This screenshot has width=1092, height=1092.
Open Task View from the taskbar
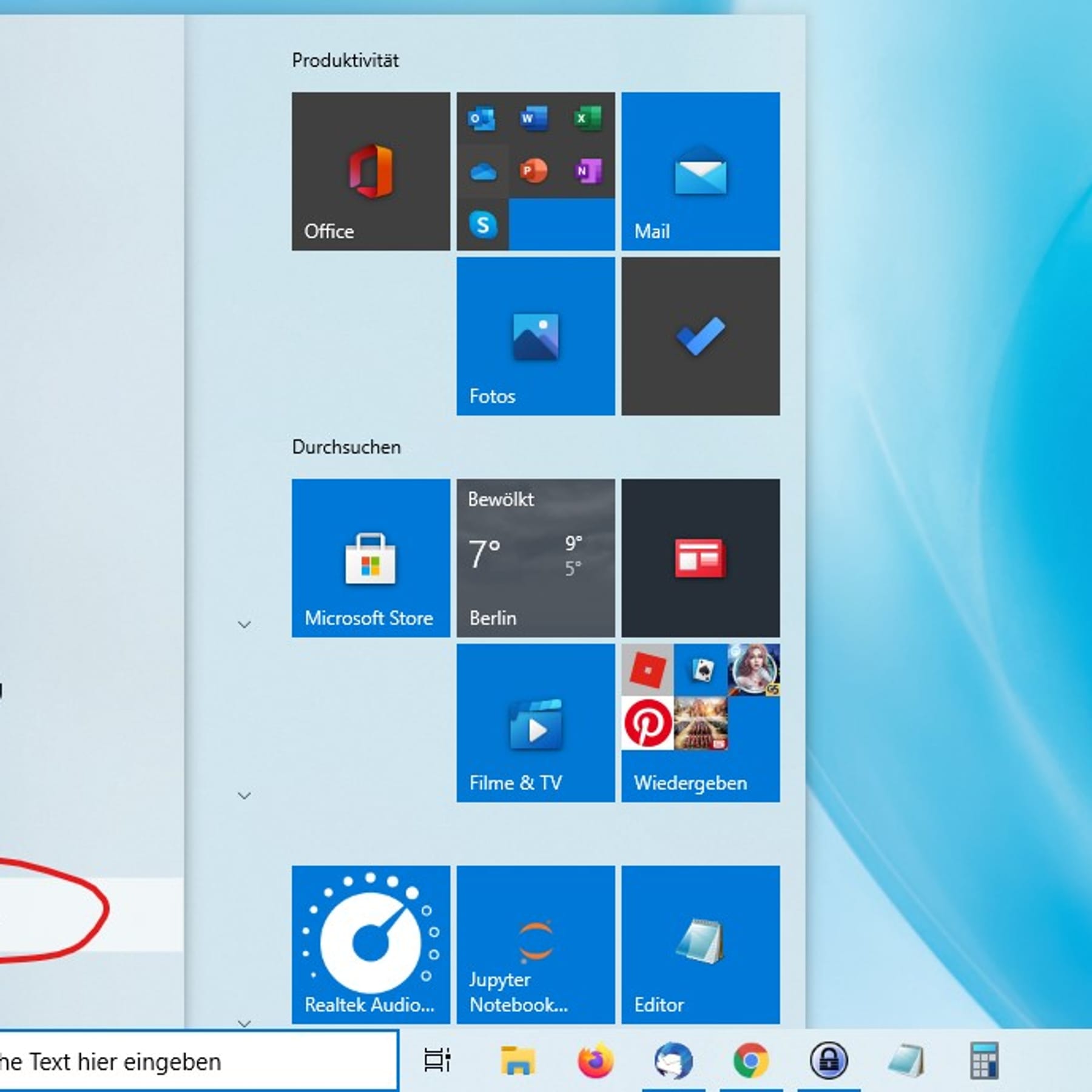click(x=437, y=1060)
